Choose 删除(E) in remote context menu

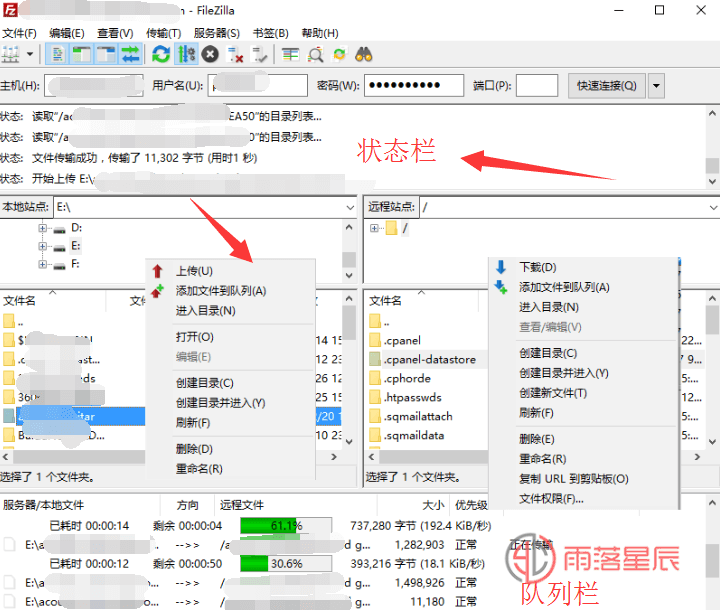coord(537,439)
